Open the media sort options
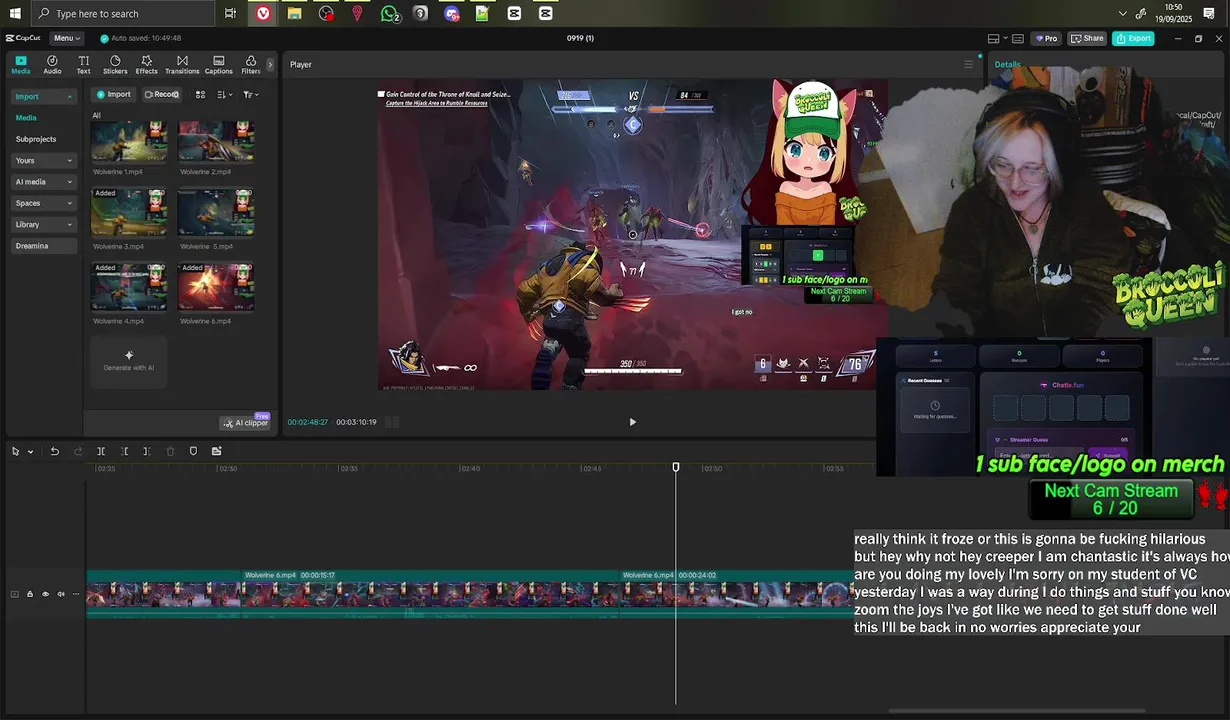 pos(224,94)
